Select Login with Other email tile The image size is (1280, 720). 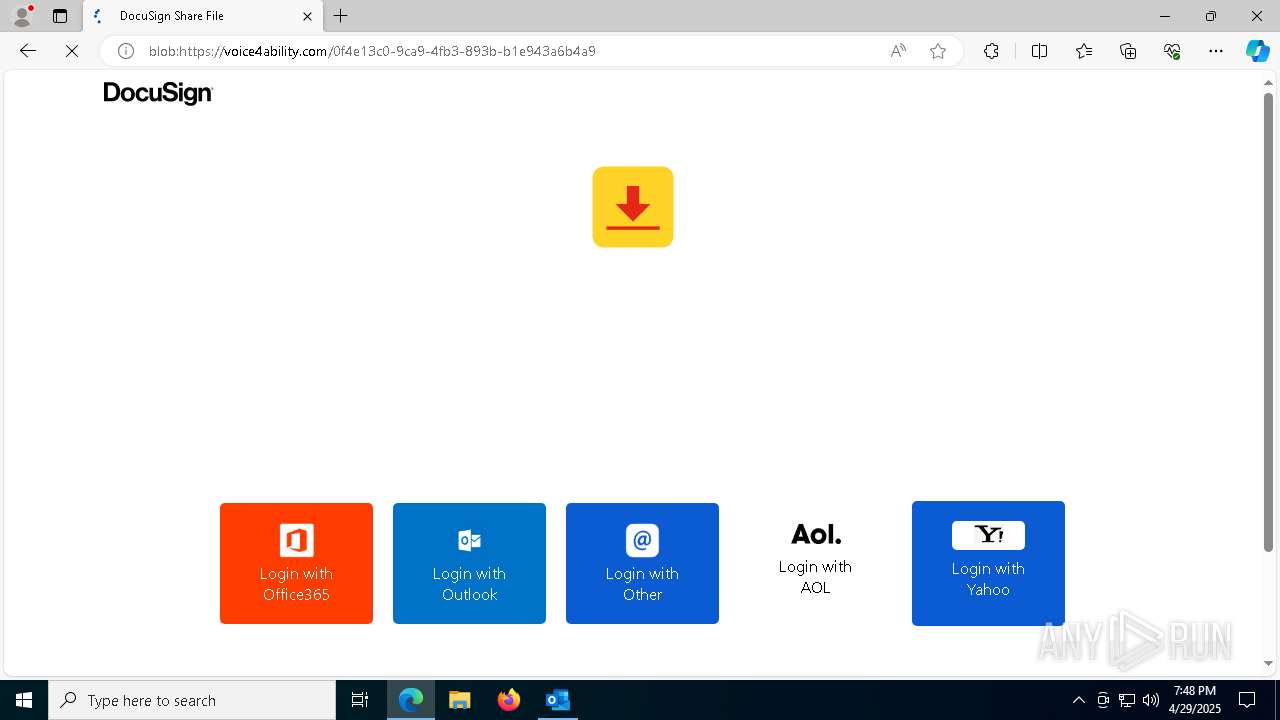tap(642, 563)
